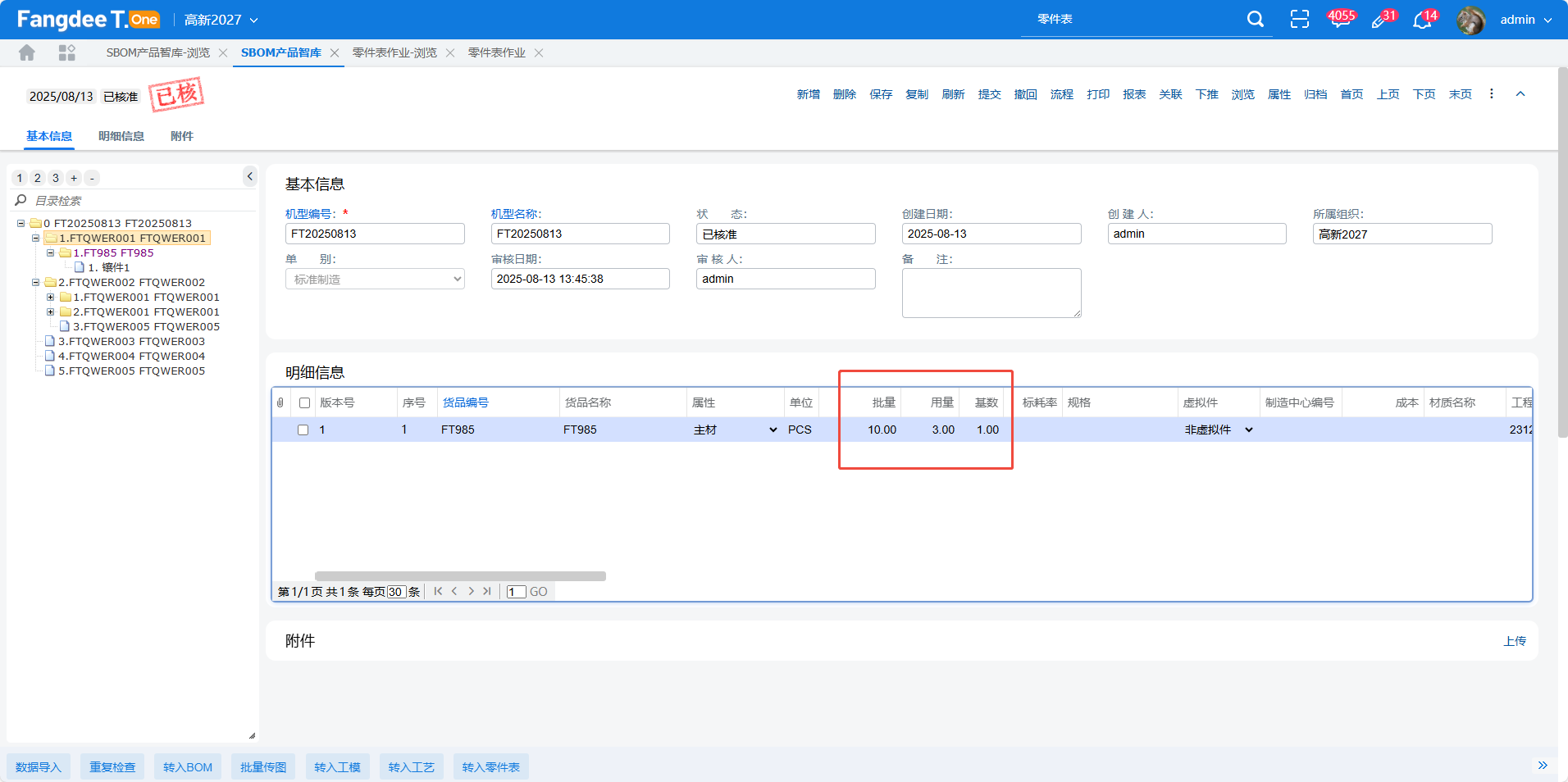
Task: Tick the checkbox on FT985 row
Action: coord(303,430)
